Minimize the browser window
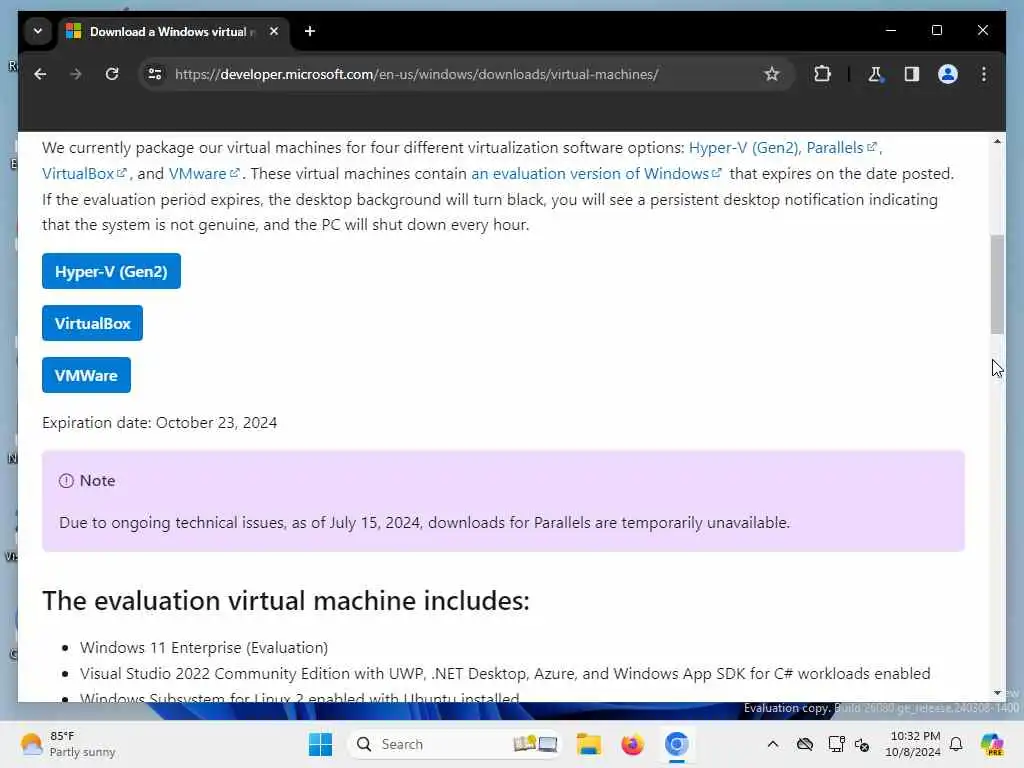The width and height of the screenshot is (1024, 768). coord(891,31)
